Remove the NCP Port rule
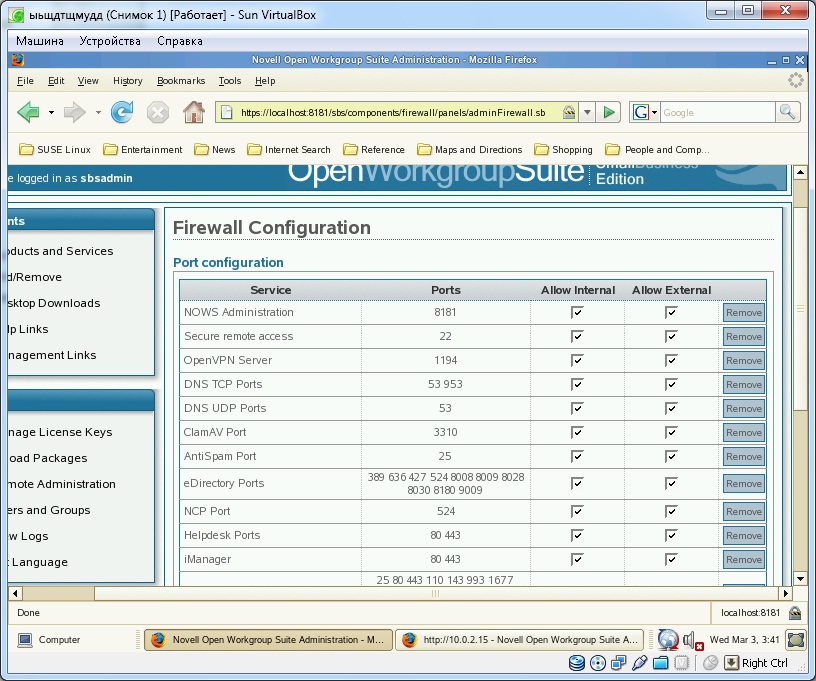The height and width of the screenshot is (681, 816). [x=744, y=511]
